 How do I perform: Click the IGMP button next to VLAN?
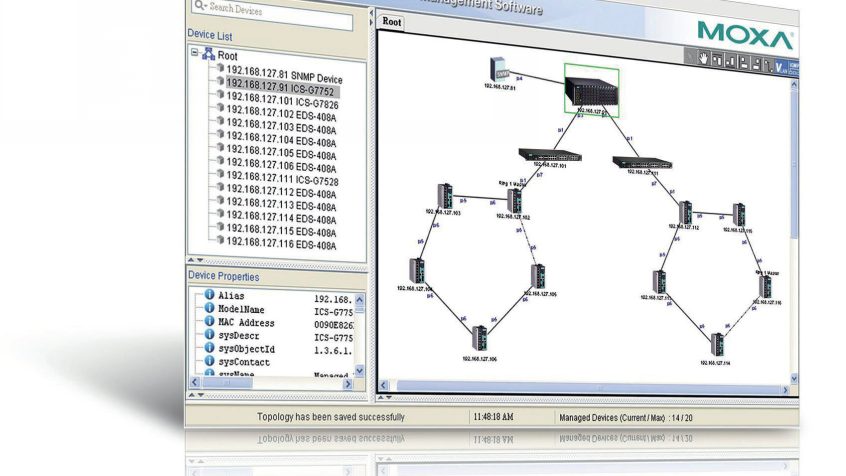794,69
